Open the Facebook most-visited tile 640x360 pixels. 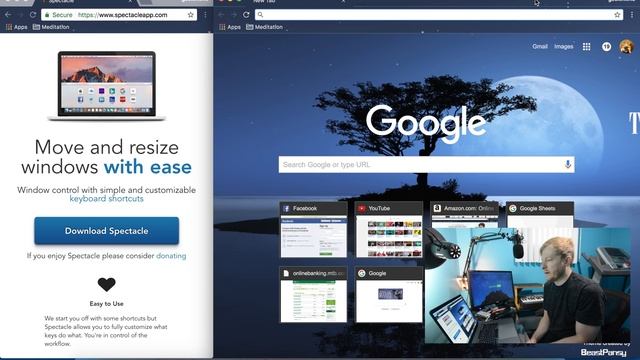click(313, 229)
